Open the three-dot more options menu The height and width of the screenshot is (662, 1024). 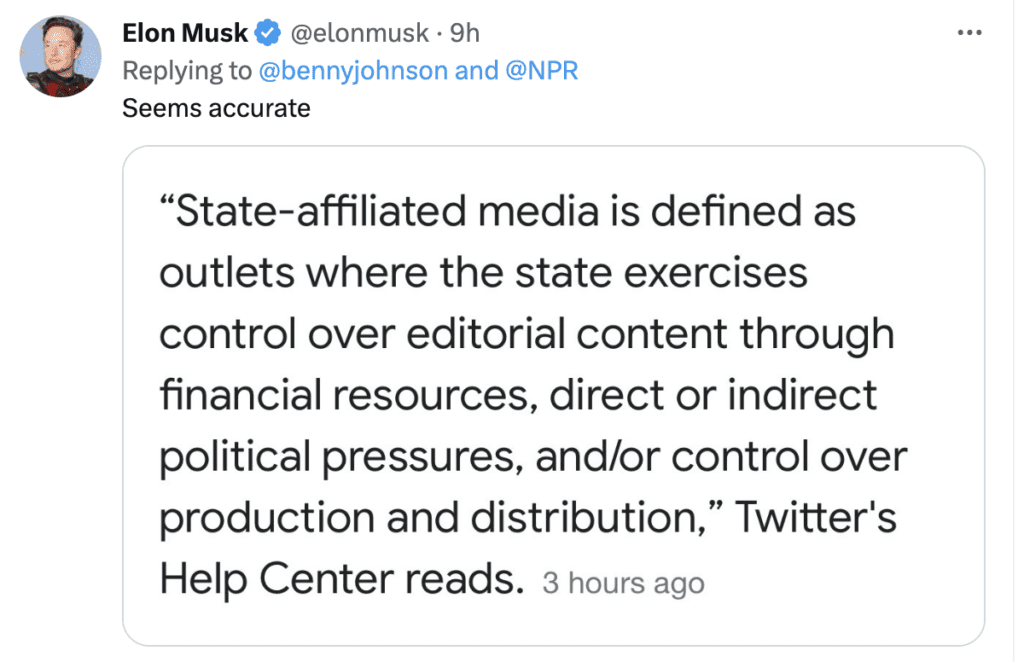coord(969,33)
